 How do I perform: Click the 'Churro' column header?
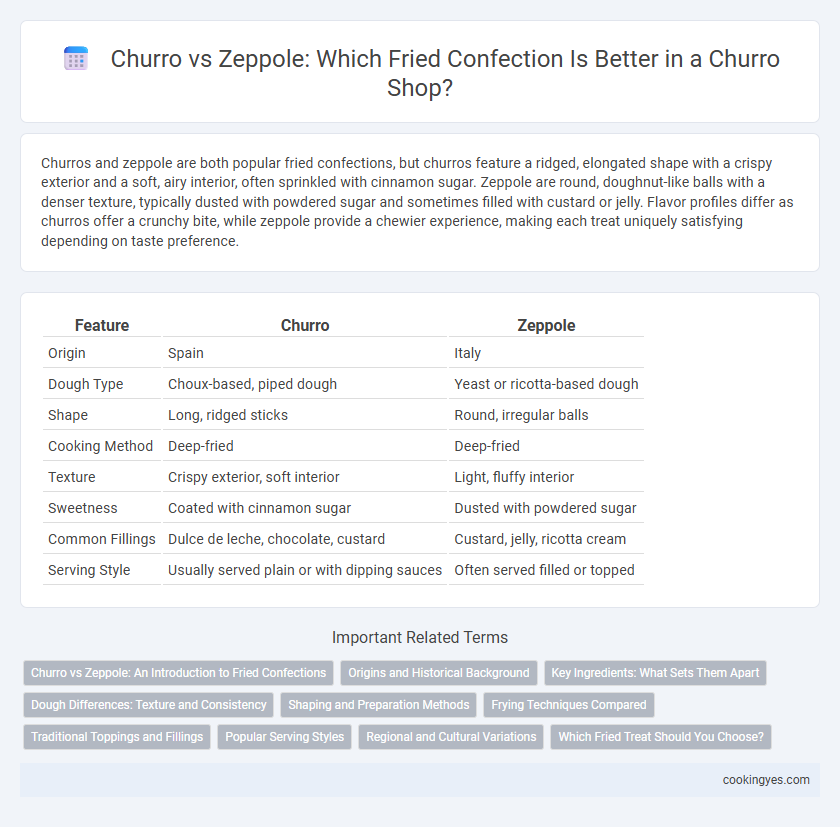pos(305,325)
